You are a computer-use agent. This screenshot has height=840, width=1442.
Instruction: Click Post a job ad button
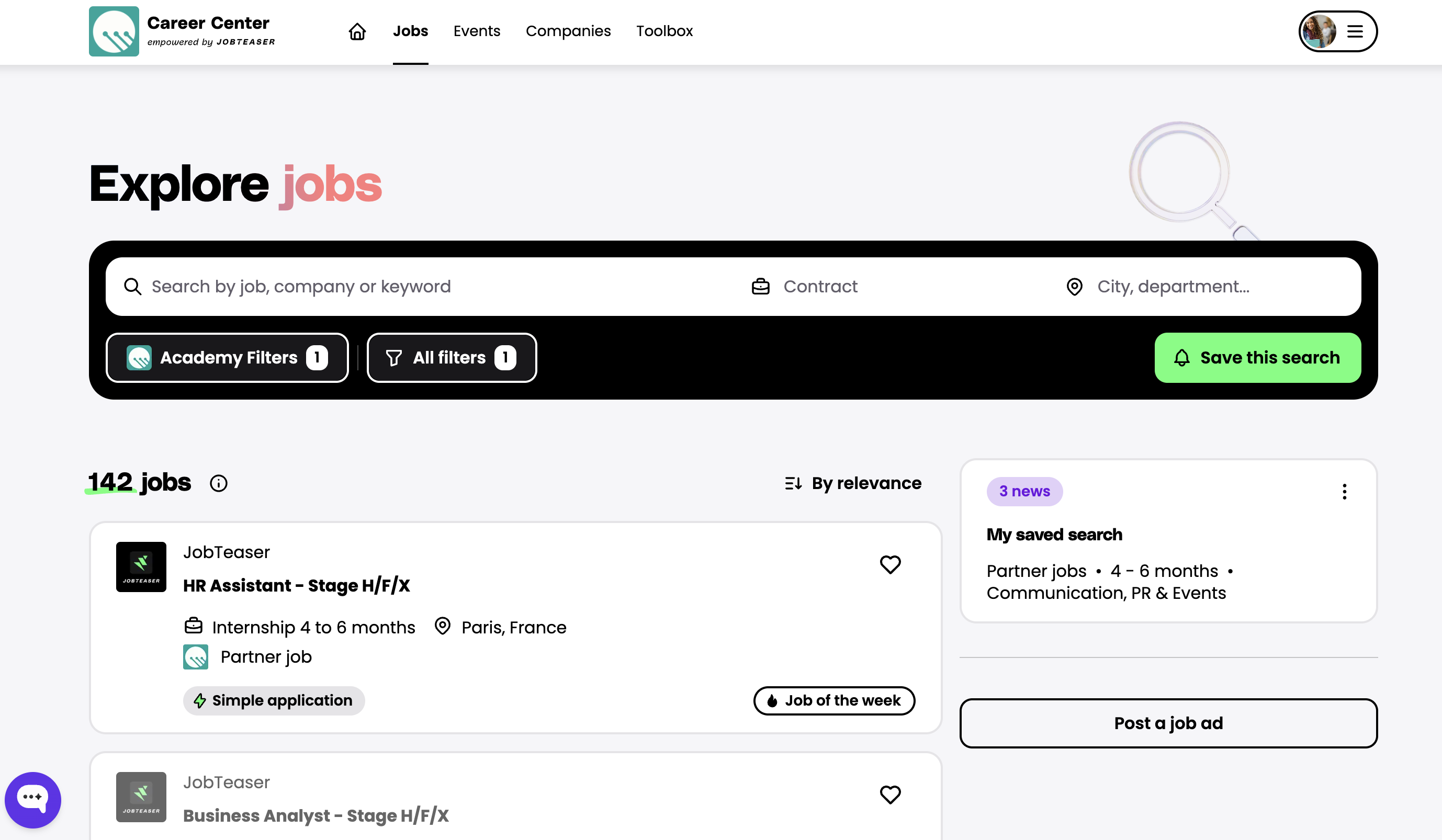tap(1168, 723)
